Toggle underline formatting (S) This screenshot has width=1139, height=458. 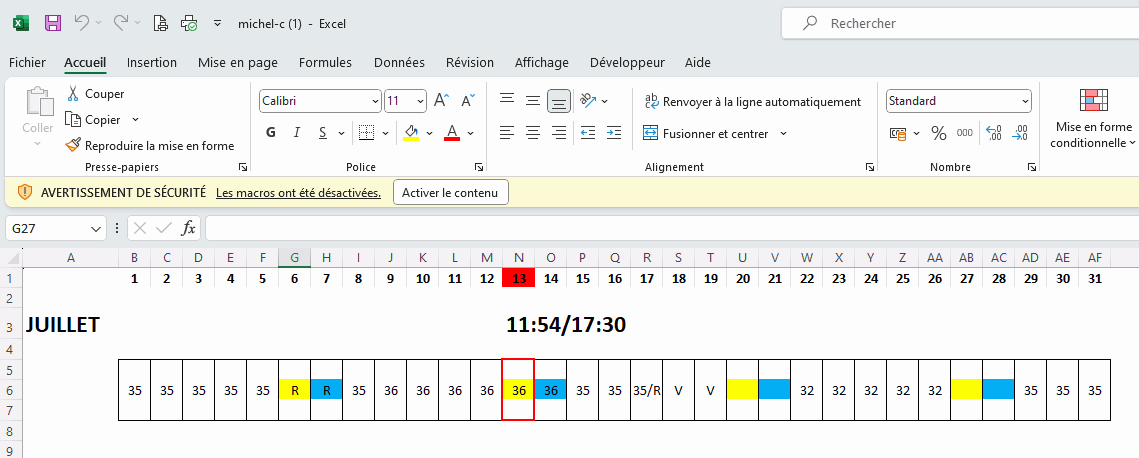tap(322, 132)
